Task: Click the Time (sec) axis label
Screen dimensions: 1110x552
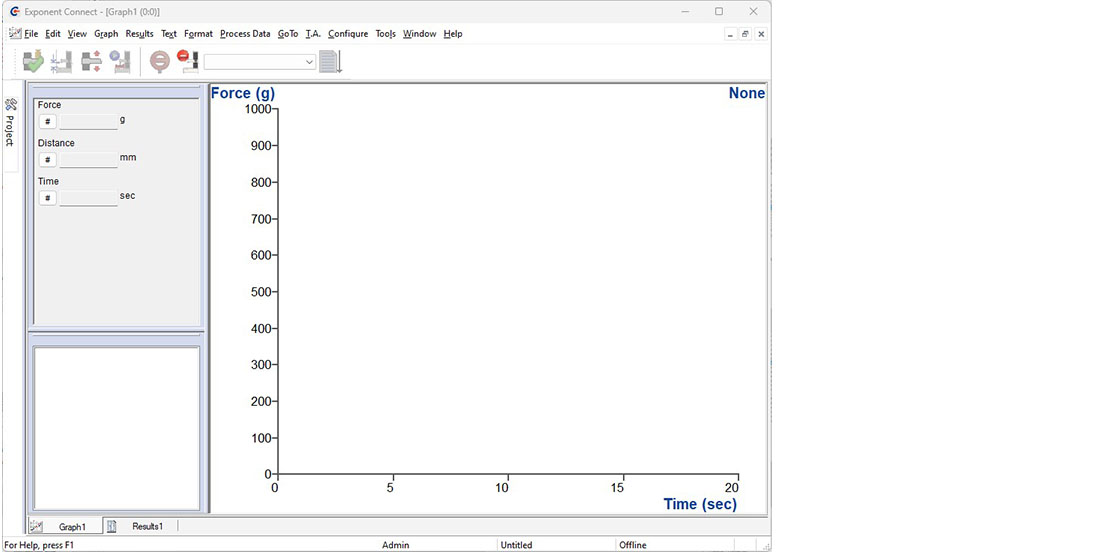Action: pyautogui.click(x=700, y=504)
